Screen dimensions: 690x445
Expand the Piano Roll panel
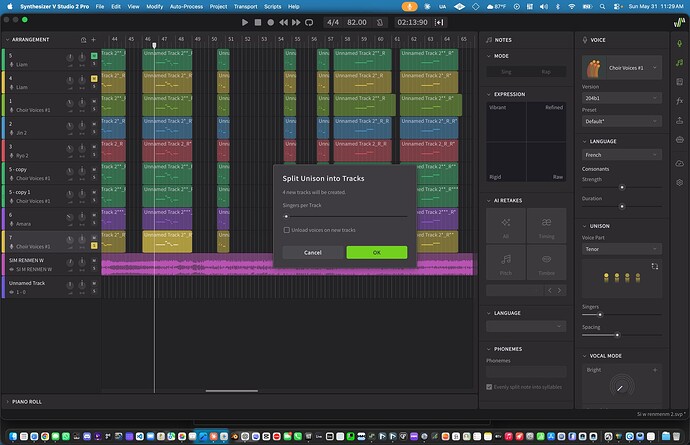(x=7, y=402)
